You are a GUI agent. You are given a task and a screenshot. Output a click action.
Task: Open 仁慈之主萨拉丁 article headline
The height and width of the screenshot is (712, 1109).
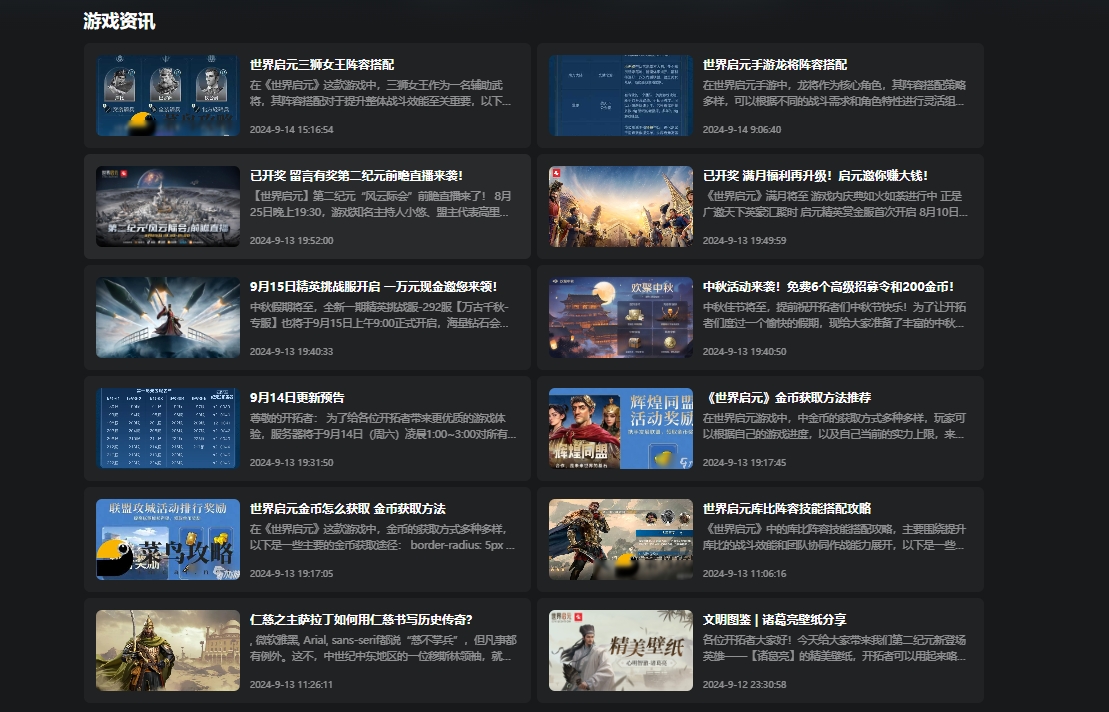coord(361,620)
